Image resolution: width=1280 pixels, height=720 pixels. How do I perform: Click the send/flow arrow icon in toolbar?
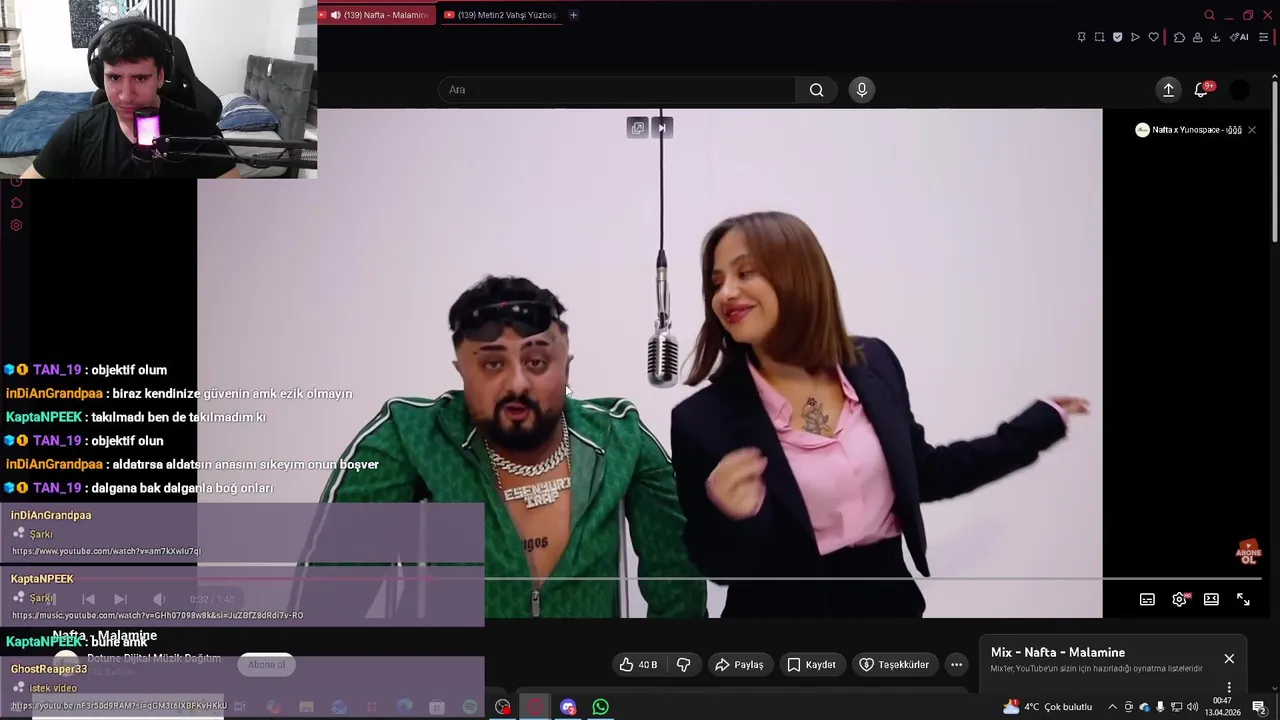coord(1135,37)
